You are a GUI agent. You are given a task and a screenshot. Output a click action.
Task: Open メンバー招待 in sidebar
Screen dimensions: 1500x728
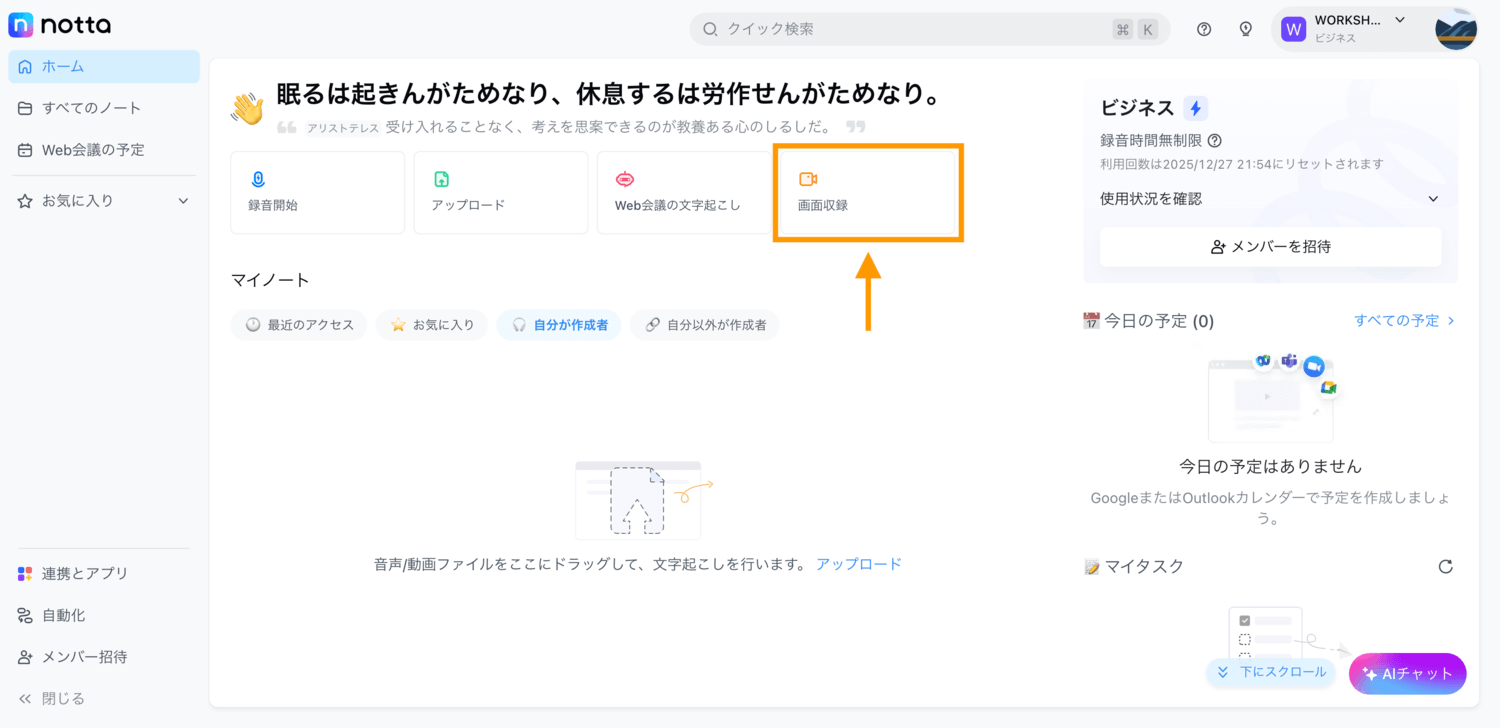click(104, 657)
